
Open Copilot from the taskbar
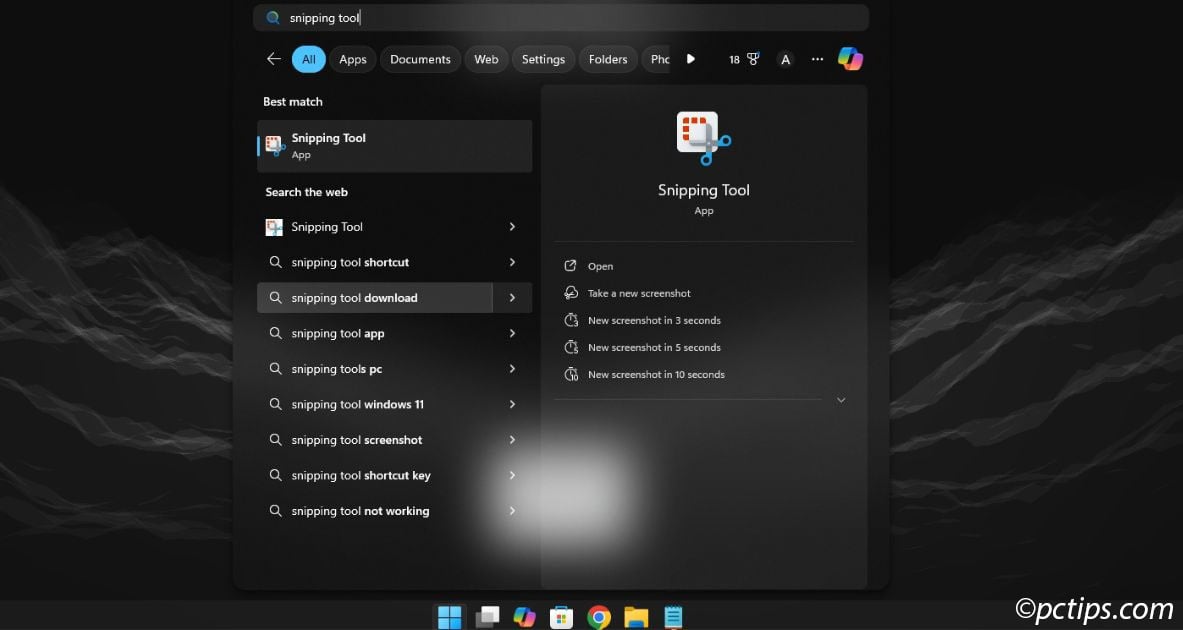click(x=524, y=616)
